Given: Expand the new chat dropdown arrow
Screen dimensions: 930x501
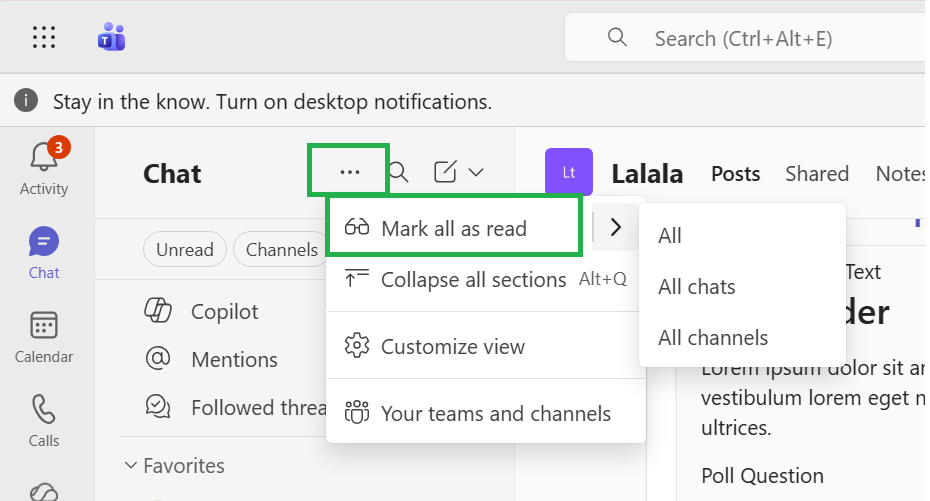Looking at the screenshot, I should click(476, 172).
